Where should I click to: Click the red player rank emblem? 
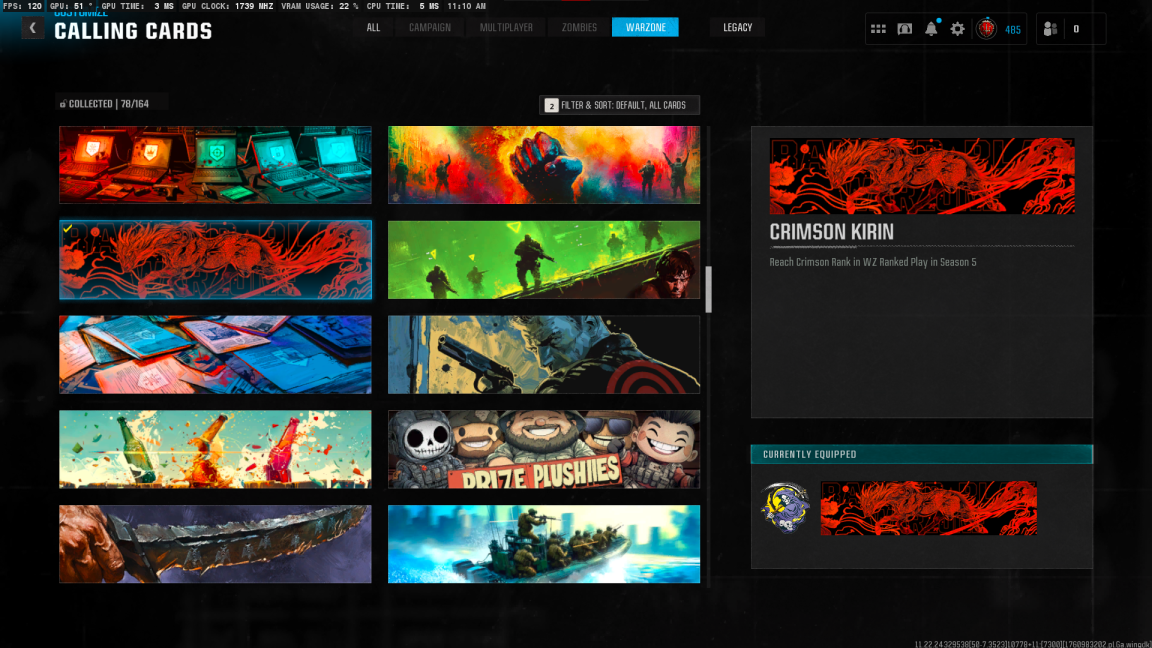point(987,29)
